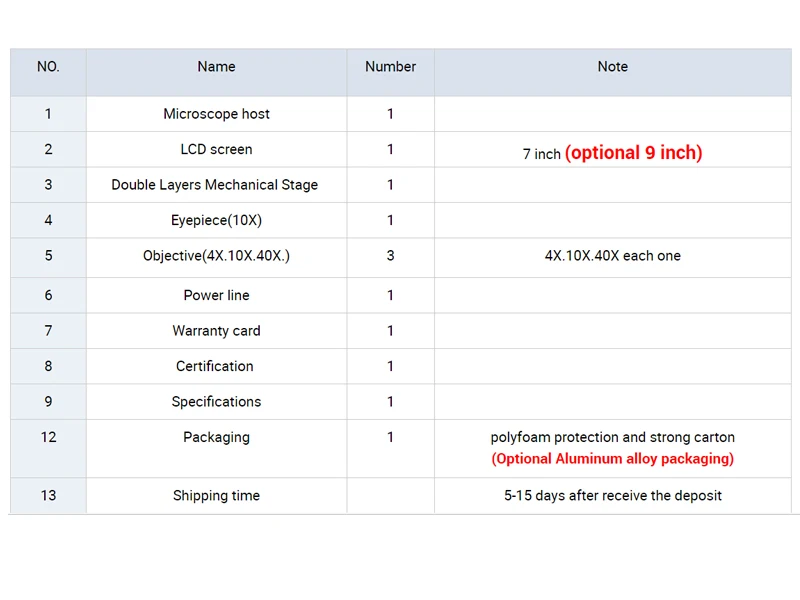The image size is (800, 600).
Task: Select the 'Microscope host' cell
Action: (216, 114)
